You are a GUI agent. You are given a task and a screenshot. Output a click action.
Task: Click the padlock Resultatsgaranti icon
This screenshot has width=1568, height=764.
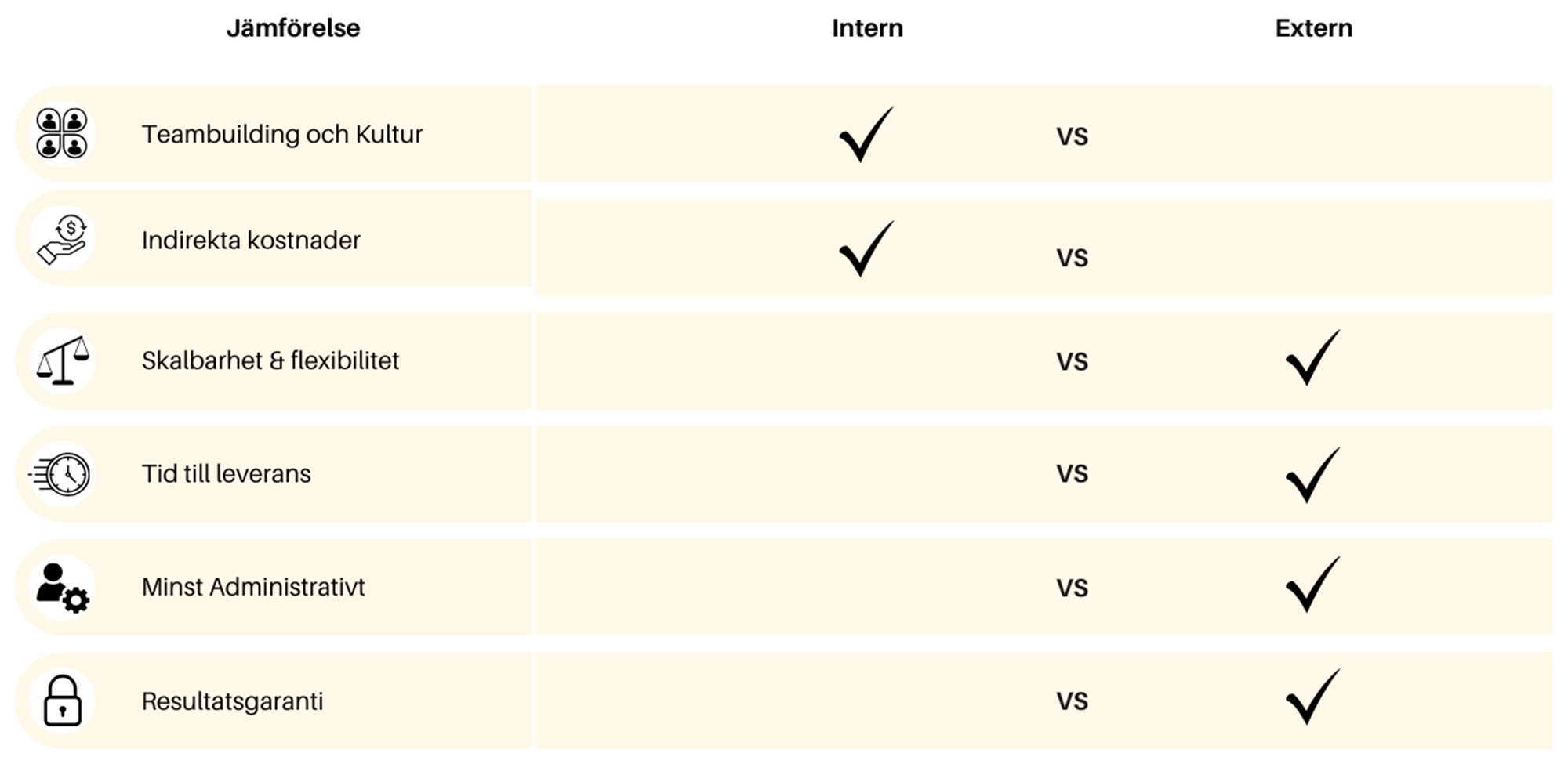(x=62, y=701)
